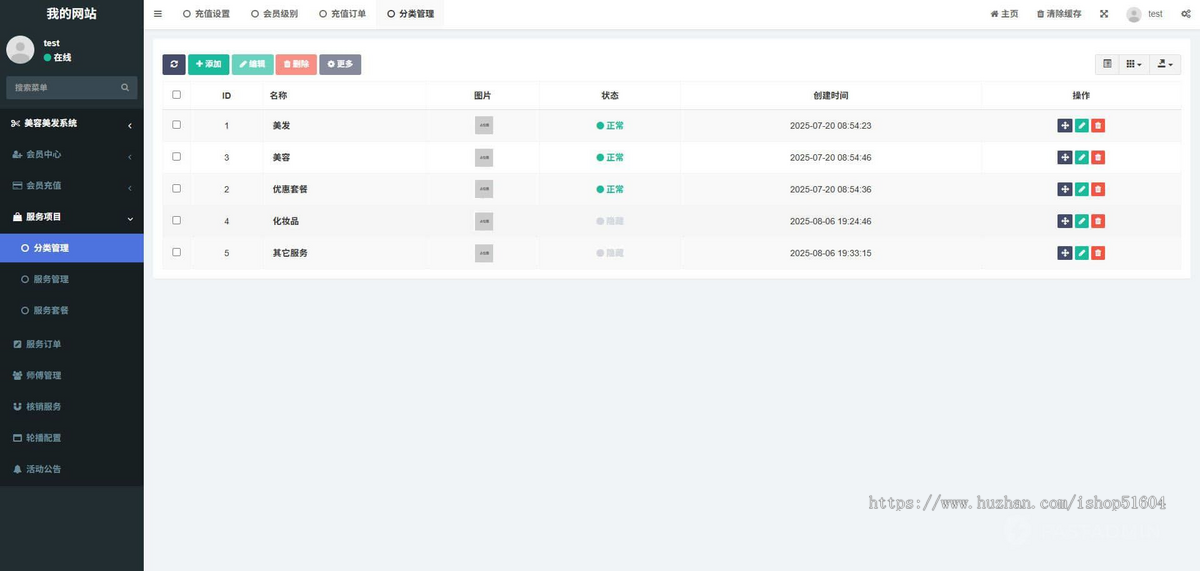
Task: Click the drag/move icon for row 美容
Action: 1064,158
